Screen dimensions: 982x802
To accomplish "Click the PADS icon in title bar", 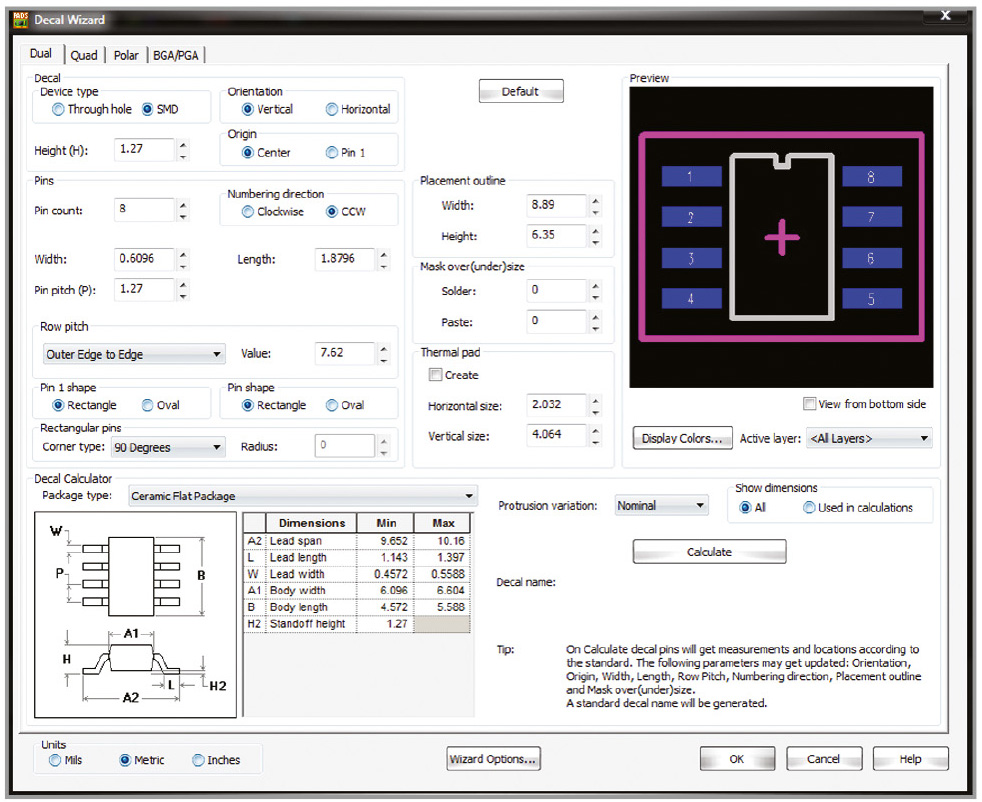I will pos(20,19).
